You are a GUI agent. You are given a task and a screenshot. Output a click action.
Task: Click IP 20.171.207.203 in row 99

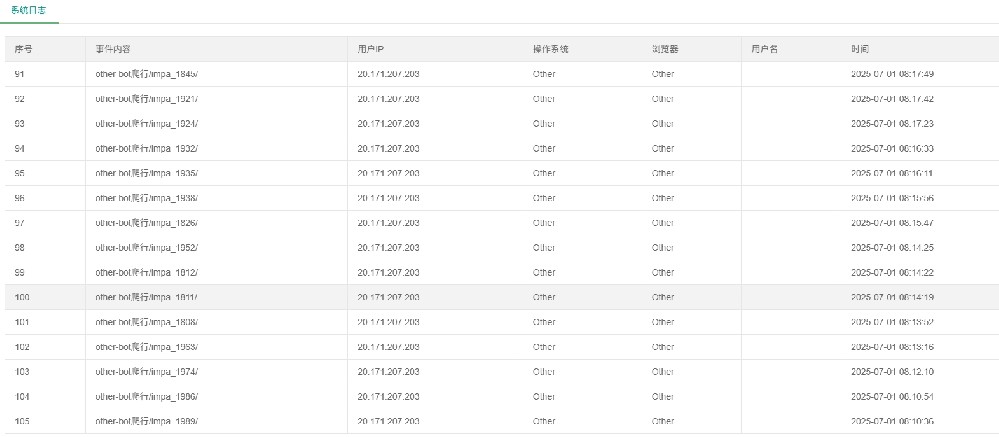pos(389,273)
